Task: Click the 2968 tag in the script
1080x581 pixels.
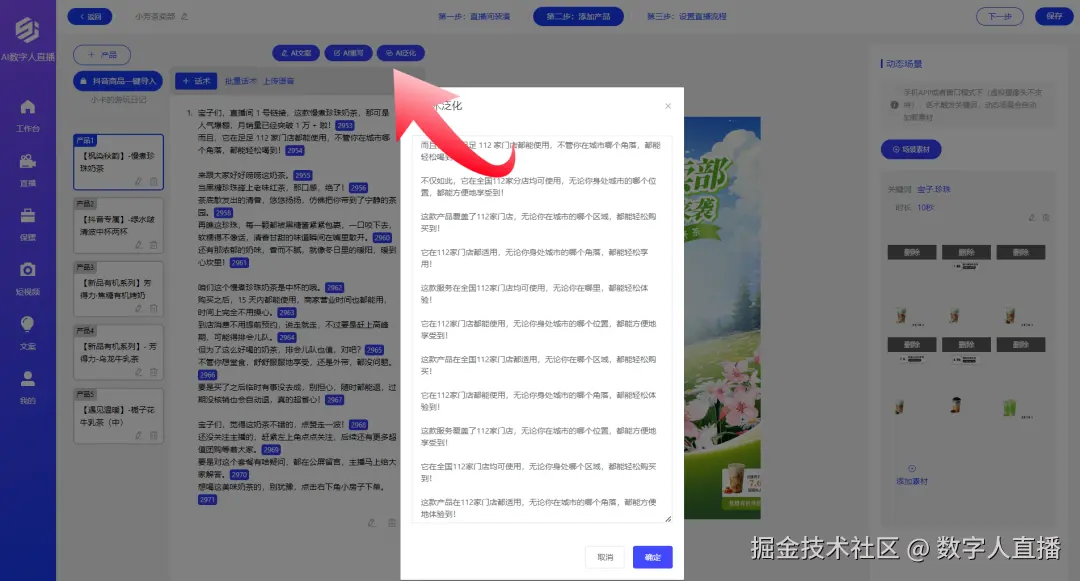Action: point(358,425)
